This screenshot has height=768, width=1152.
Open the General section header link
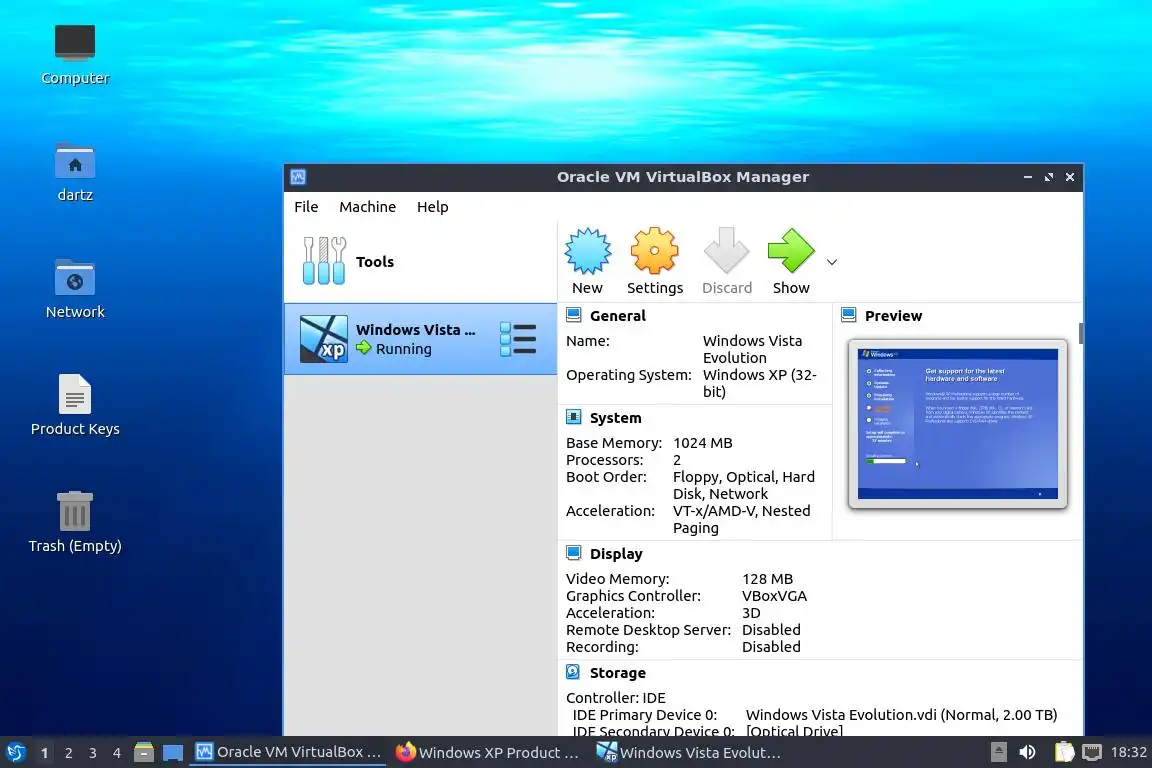(617, 316)
